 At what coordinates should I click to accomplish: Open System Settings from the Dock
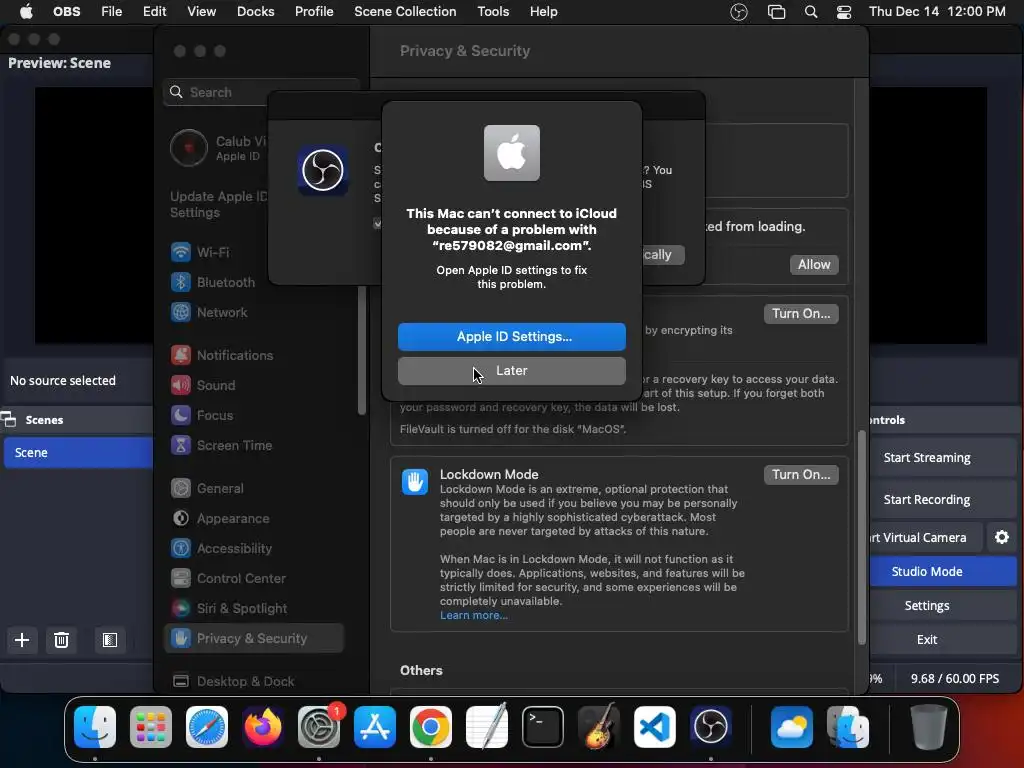(x=319, y=727)
